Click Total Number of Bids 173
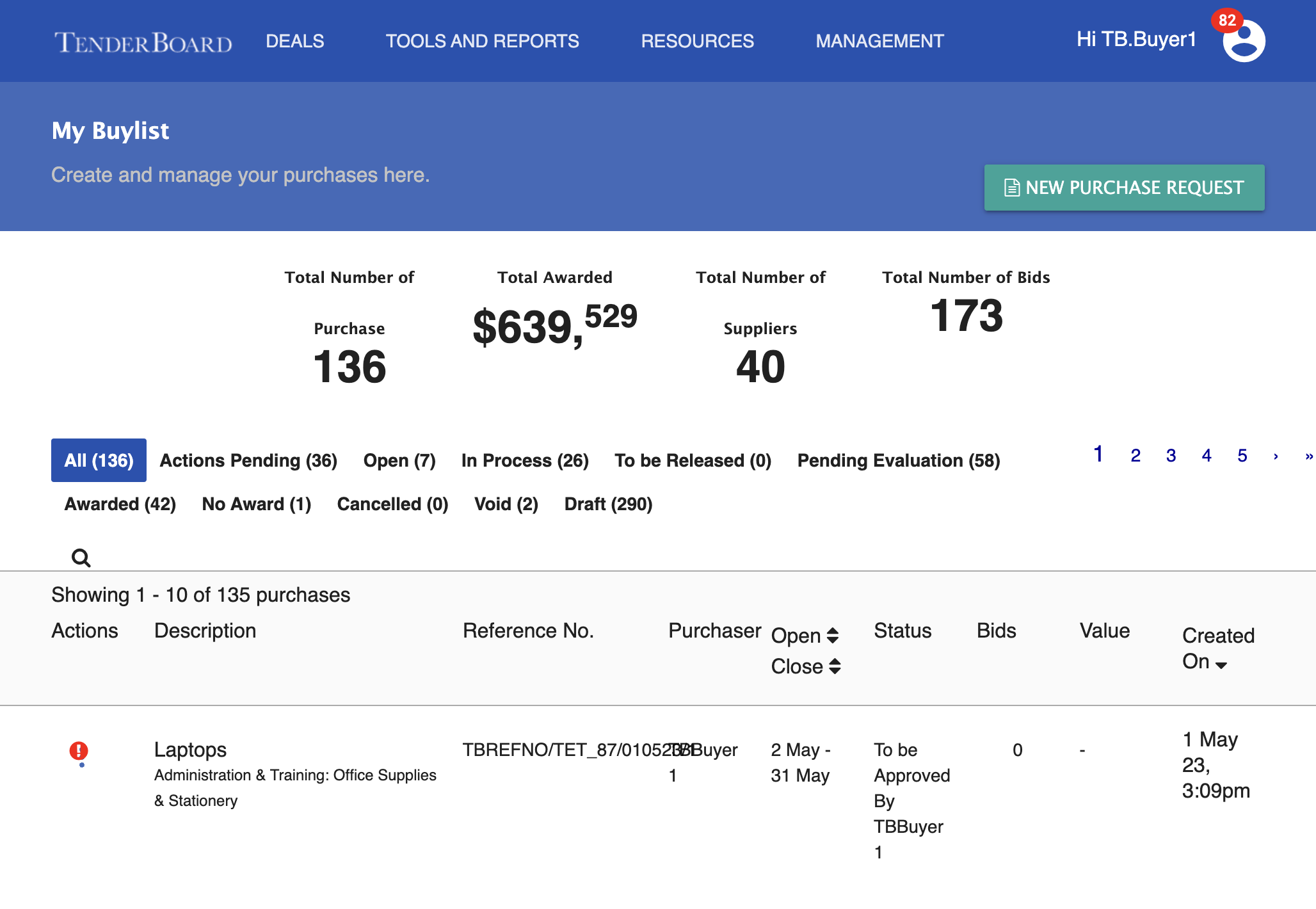This screenshot has width=1316, height=909. tap(967, 316)
